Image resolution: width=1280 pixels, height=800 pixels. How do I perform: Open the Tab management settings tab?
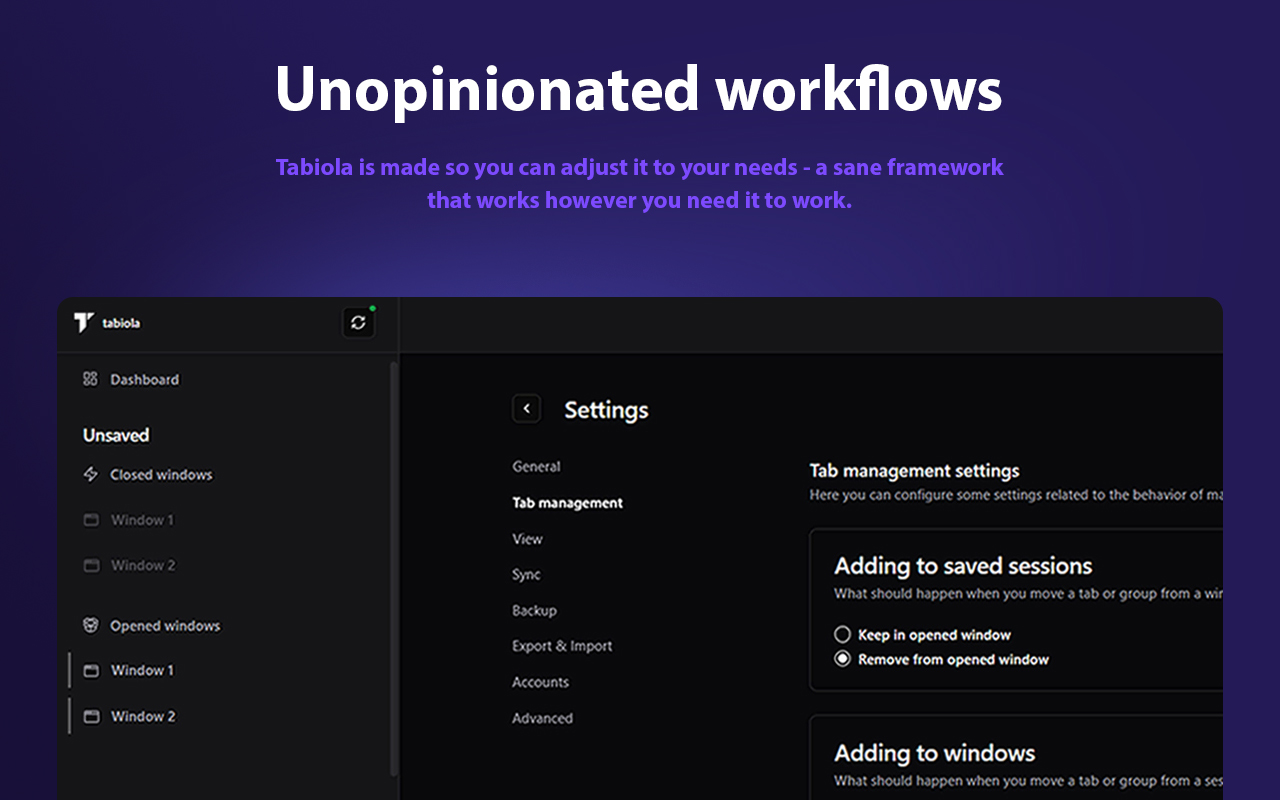click(x=567, y=502)
